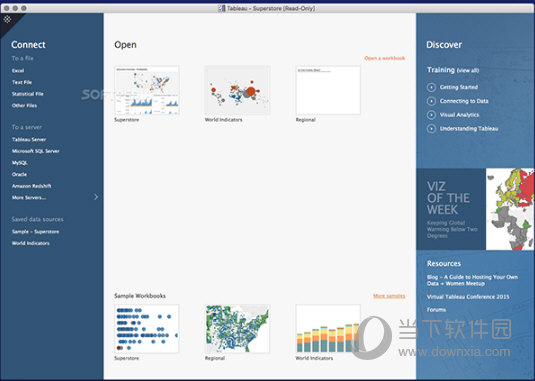Click the Open a workbook link
The image size is (535, 381).
click(385, 58)
